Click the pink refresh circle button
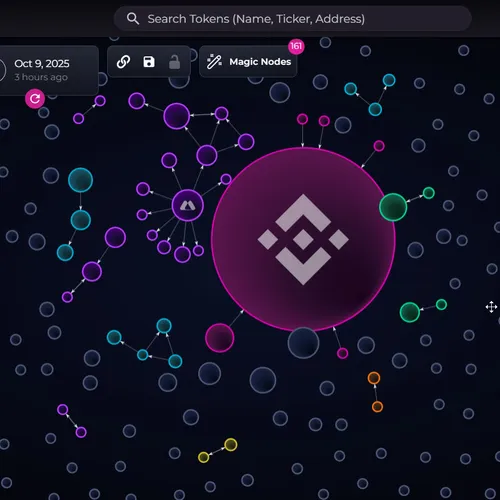500x500 pixels. [35, 99]
